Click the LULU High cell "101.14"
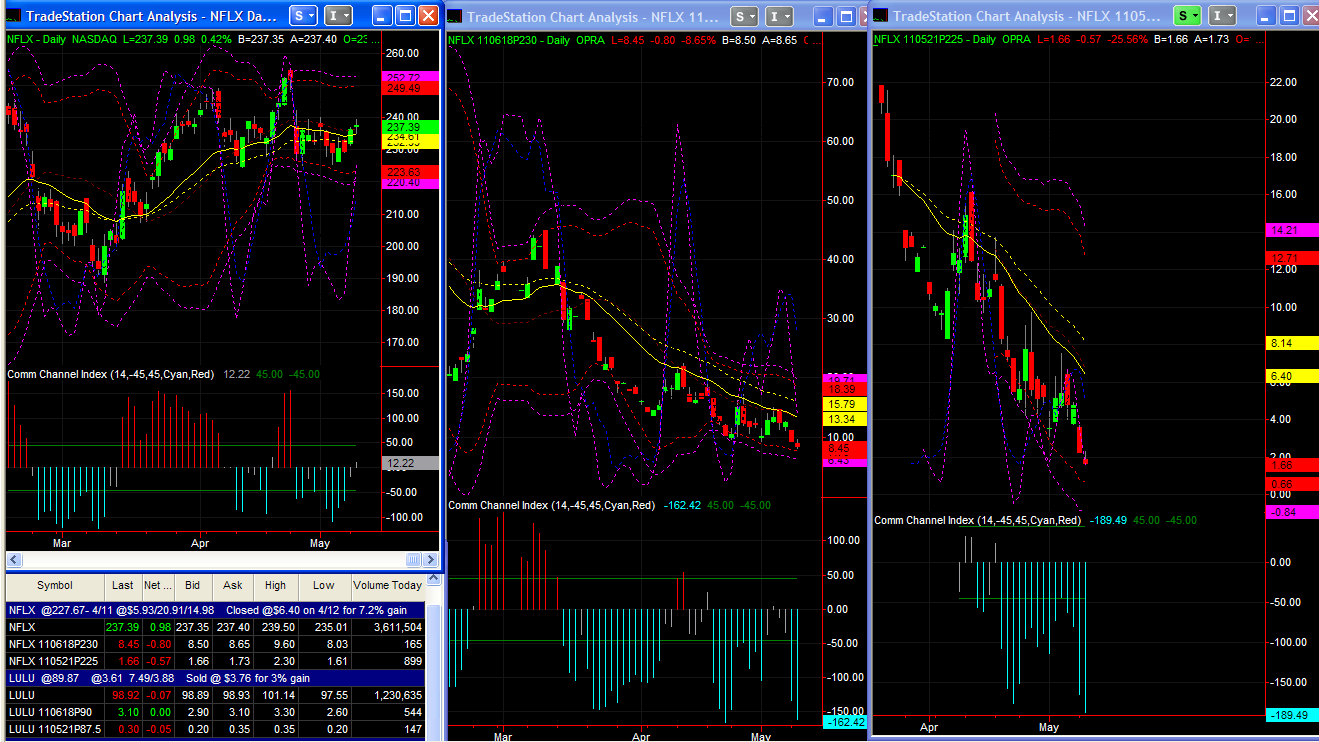The height and width of the screenshot is (742, 1319). [275, 694]
